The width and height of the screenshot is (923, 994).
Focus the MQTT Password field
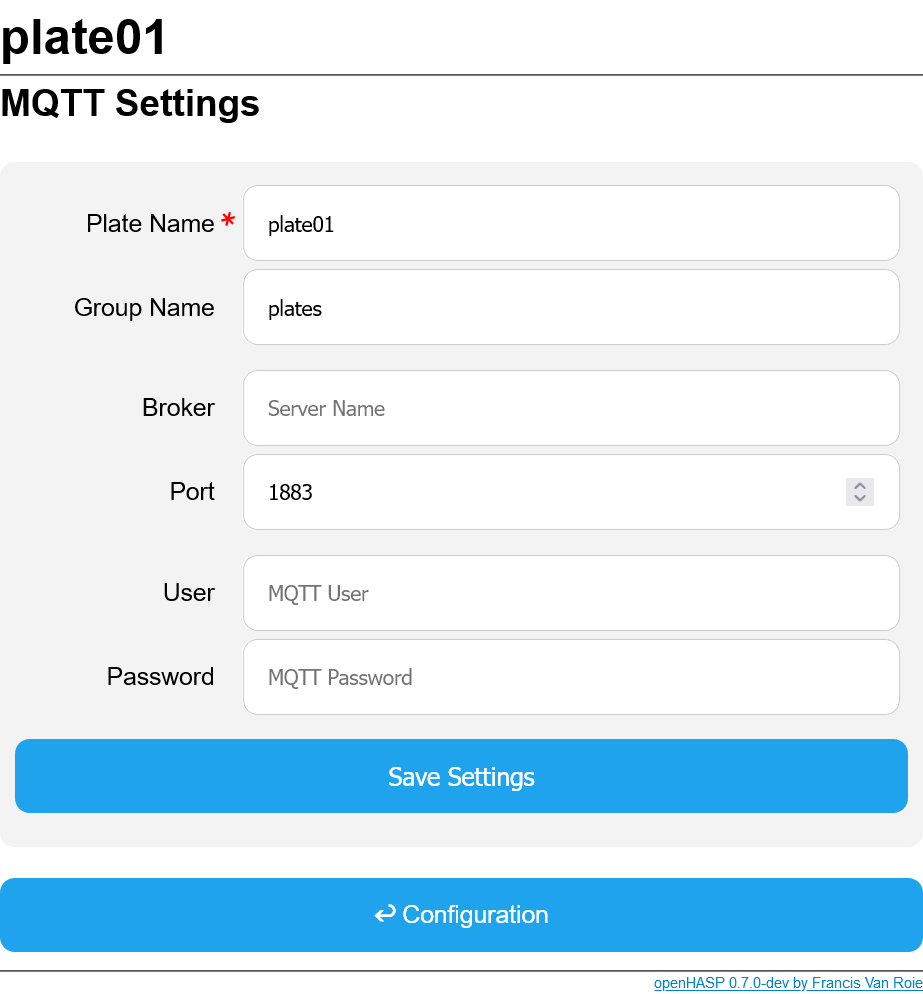click(570, 677)
